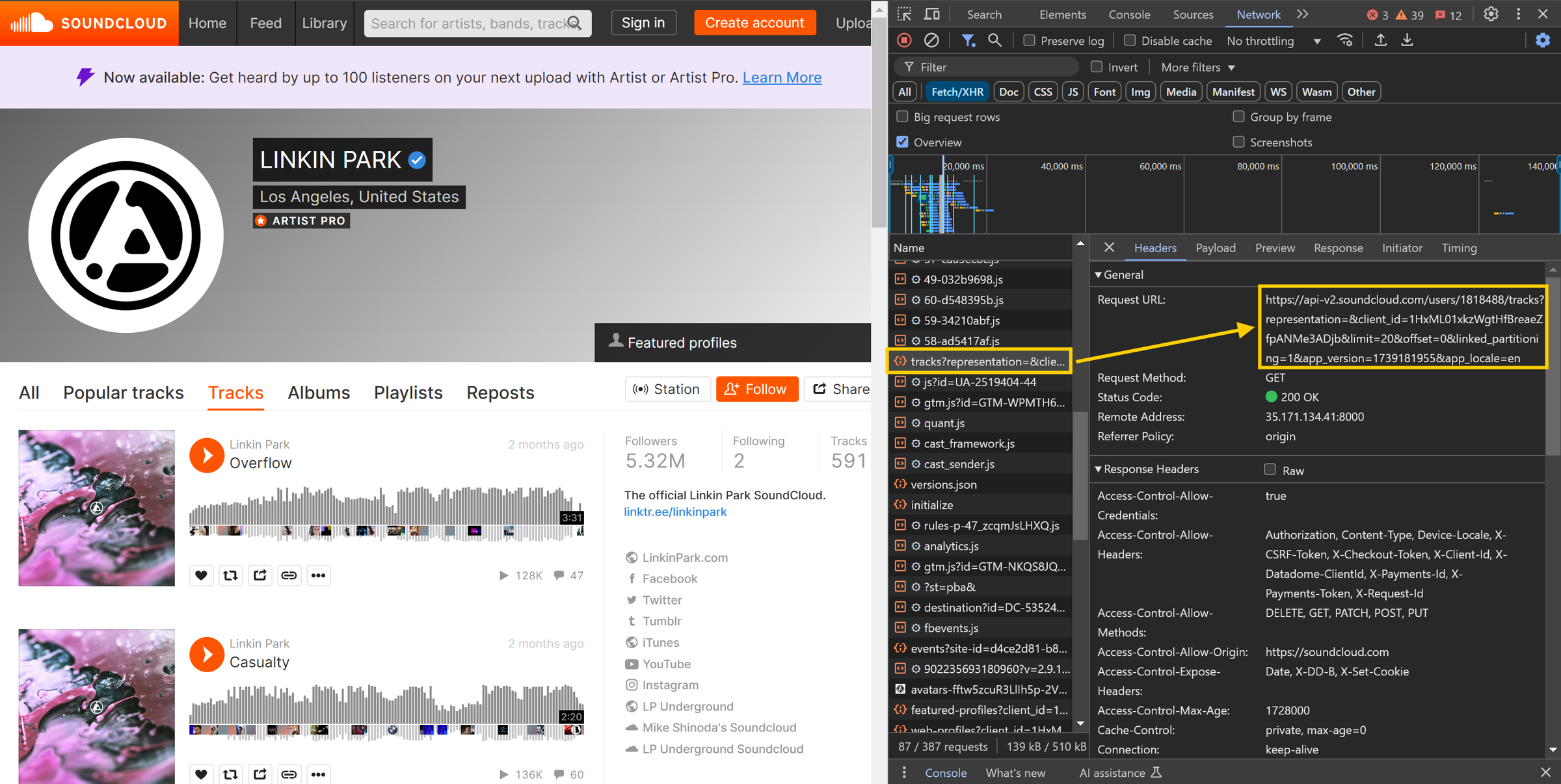This screenshot has width=1561, height=784.
Task: Switch to the Payload tab
Action: pyautogui.click(x=1216, y=248)
